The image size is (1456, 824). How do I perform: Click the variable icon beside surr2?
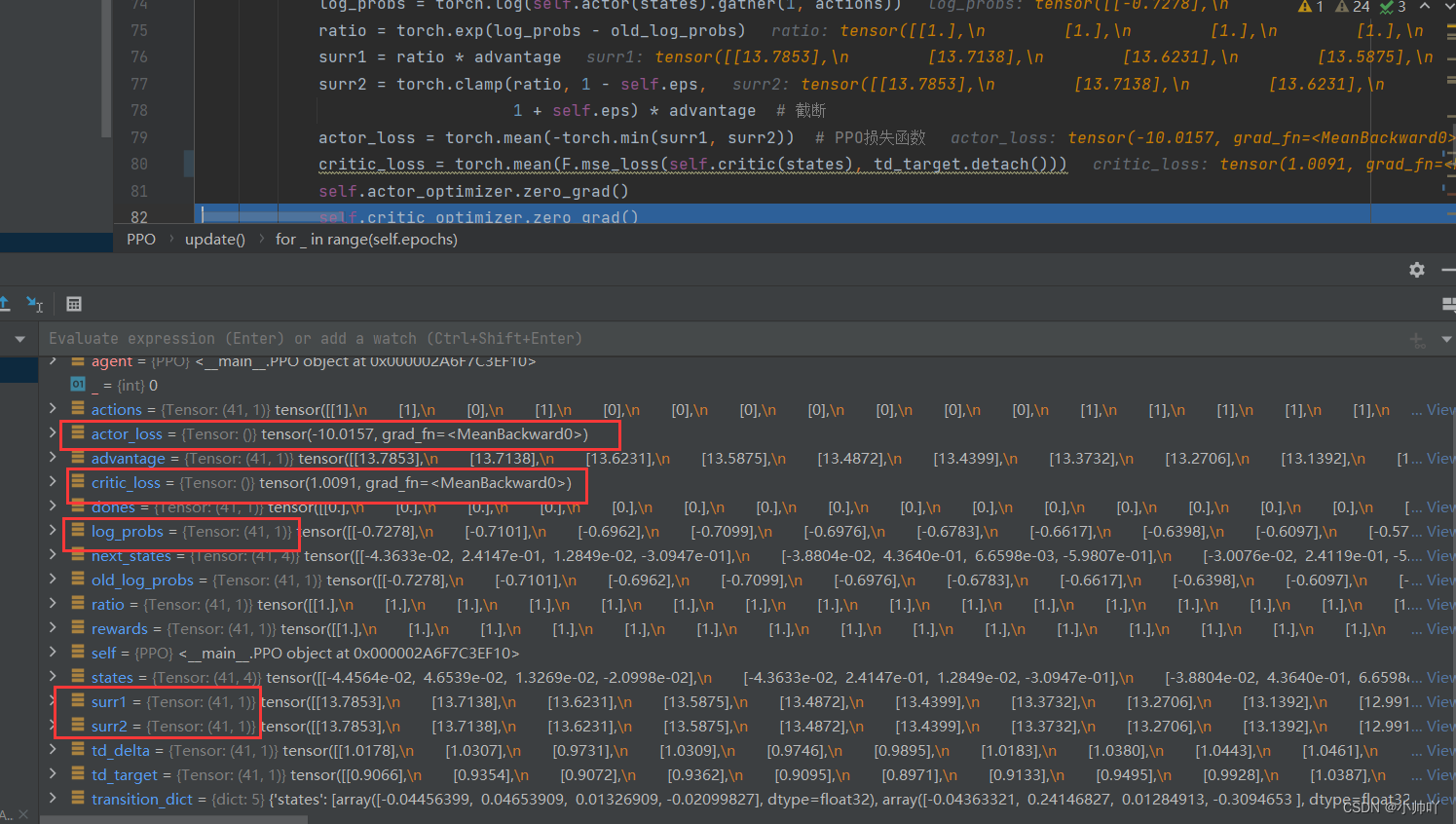tap(78, 726)
